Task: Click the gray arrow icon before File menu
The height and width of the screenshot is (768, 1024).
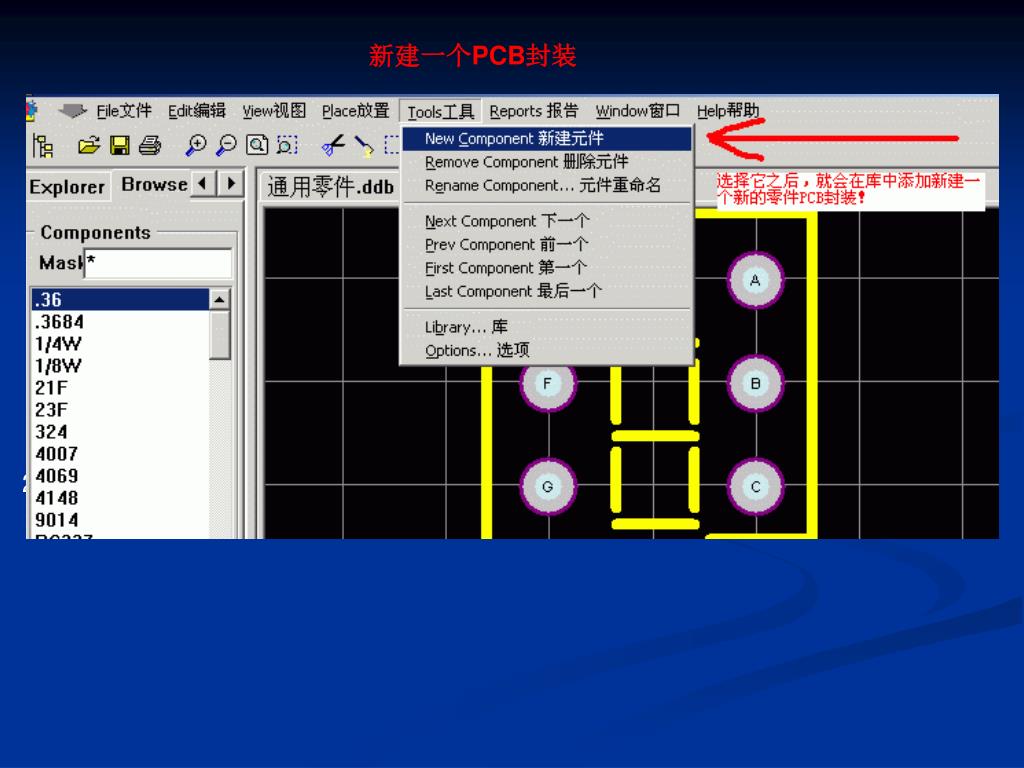Action: click(72, 111)
